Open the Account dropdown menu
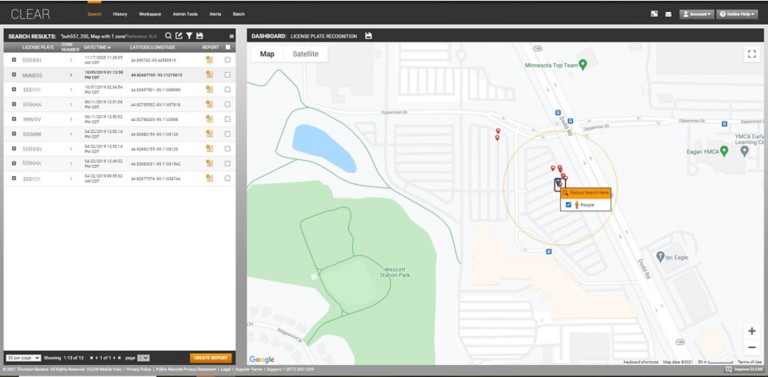Viewport: 768px width, 377px height. click(x=696, y=14)
